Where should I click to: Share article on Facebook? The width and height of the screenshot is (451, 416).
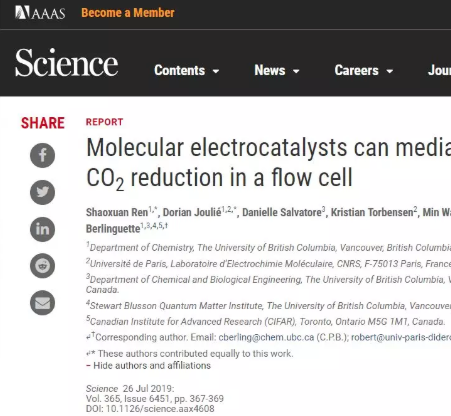coord(42,155)
